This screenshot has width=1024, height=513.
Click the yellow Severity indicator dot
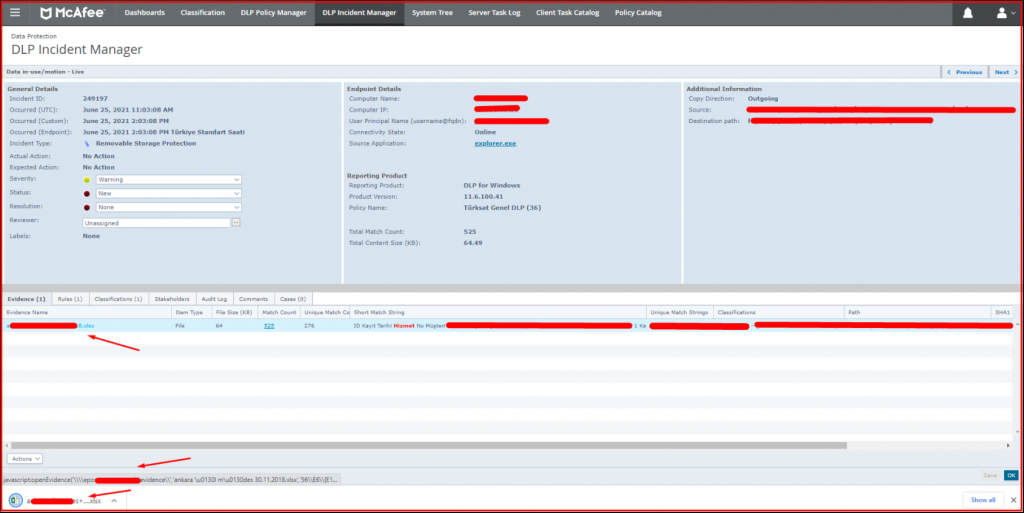coord(87,180)
